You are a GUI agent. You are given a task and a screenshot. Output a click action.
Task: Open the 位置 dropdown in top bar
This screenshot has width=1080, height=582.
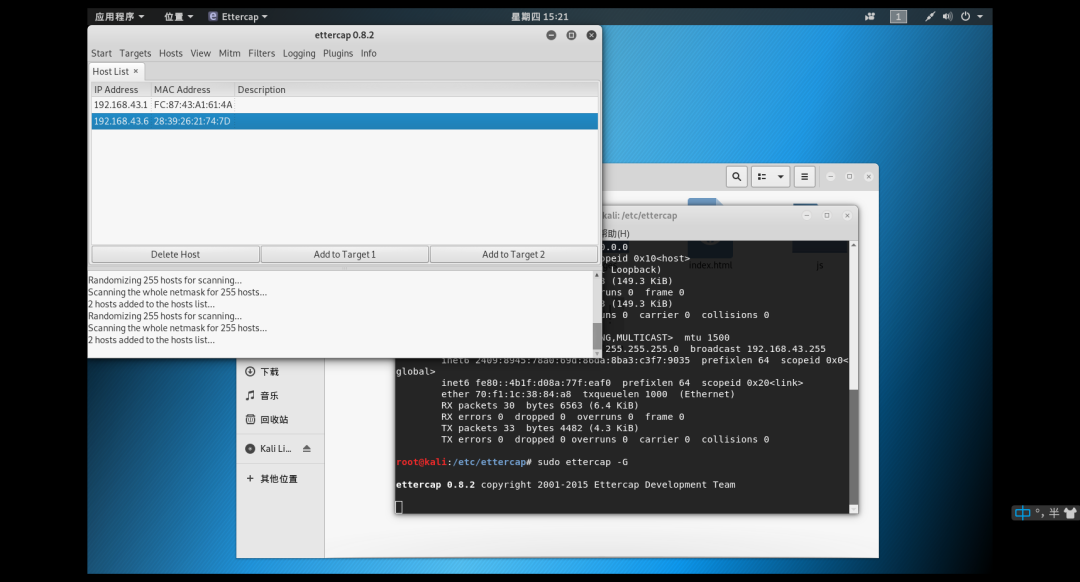pos(178,17)
